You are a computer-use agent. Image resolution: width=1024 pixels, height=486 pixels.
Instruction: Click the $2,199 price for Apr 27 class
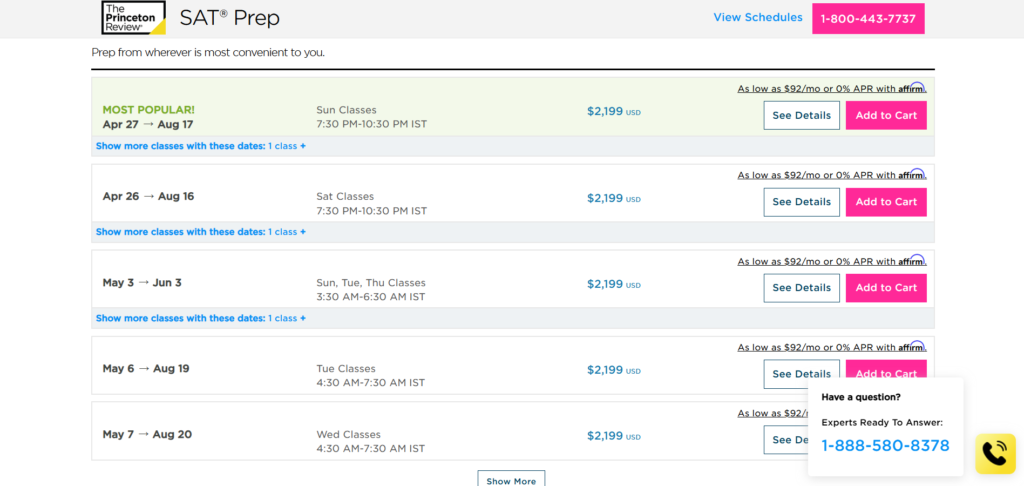coord(613,111)
